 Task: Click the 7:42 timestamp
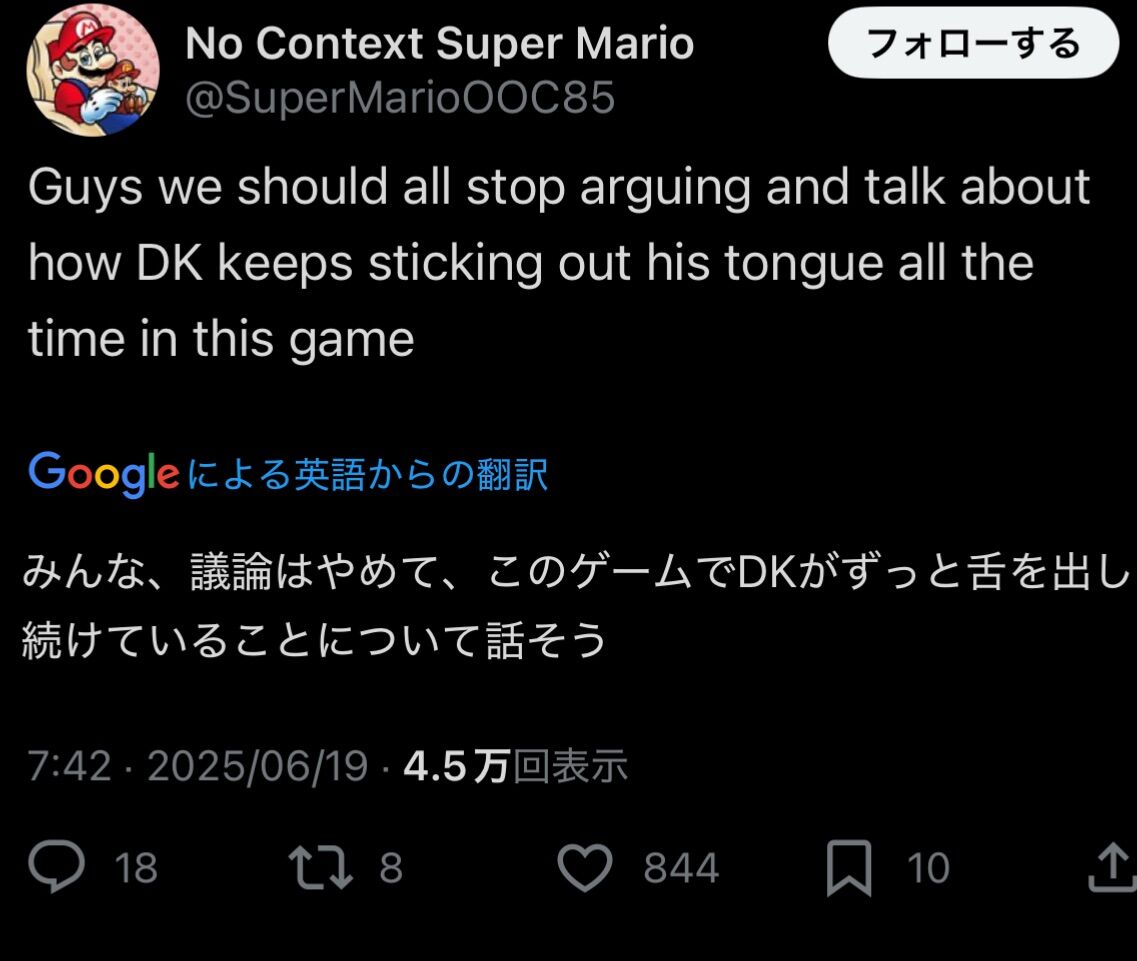pos(70,766)
